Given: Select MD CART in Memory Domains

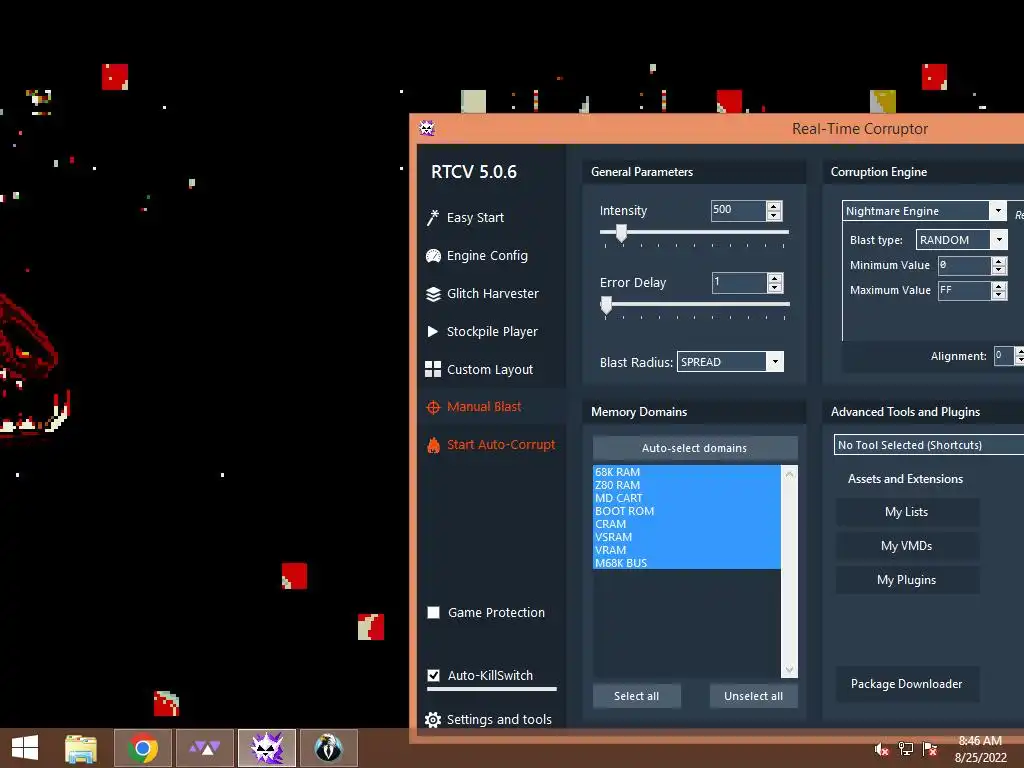Looking at the screenshot, I should pyautogui.click(x=686, y=498).
